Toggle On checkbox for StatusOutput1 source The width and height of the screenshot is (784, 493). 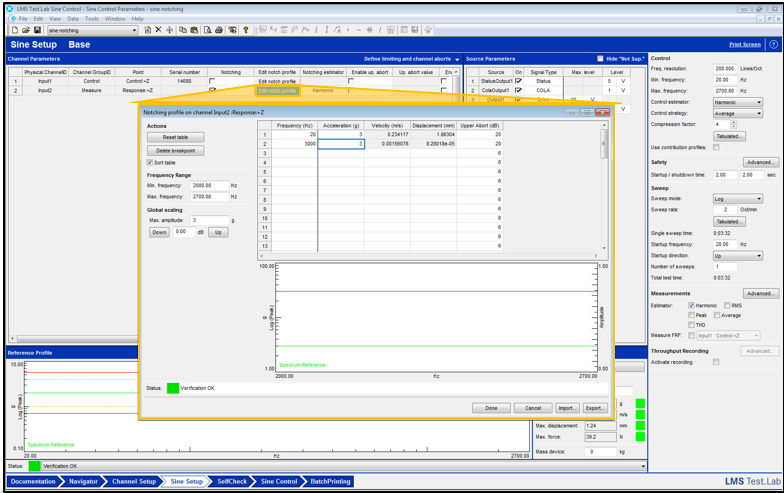pyautogui.click(x=518, y=81)
